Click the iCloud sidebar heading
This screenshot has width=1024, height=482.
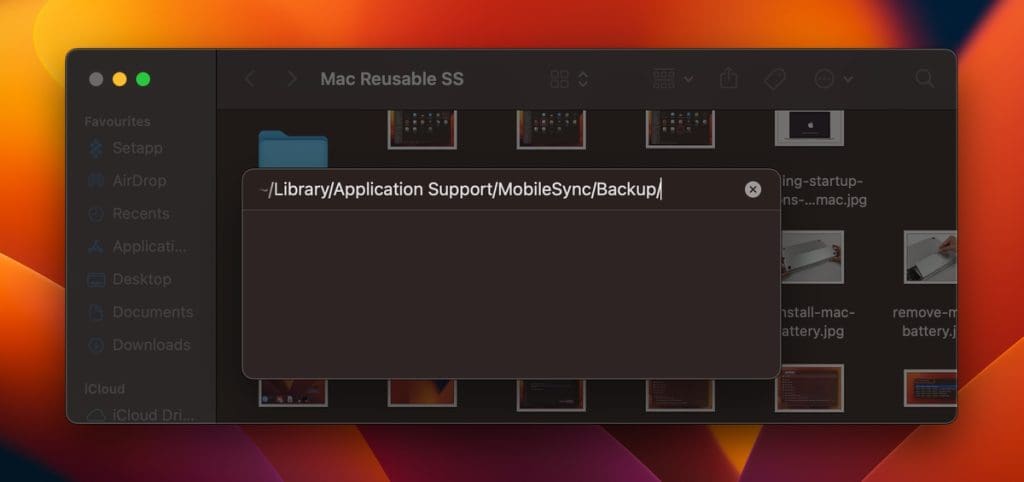click(x=104, y=389)
